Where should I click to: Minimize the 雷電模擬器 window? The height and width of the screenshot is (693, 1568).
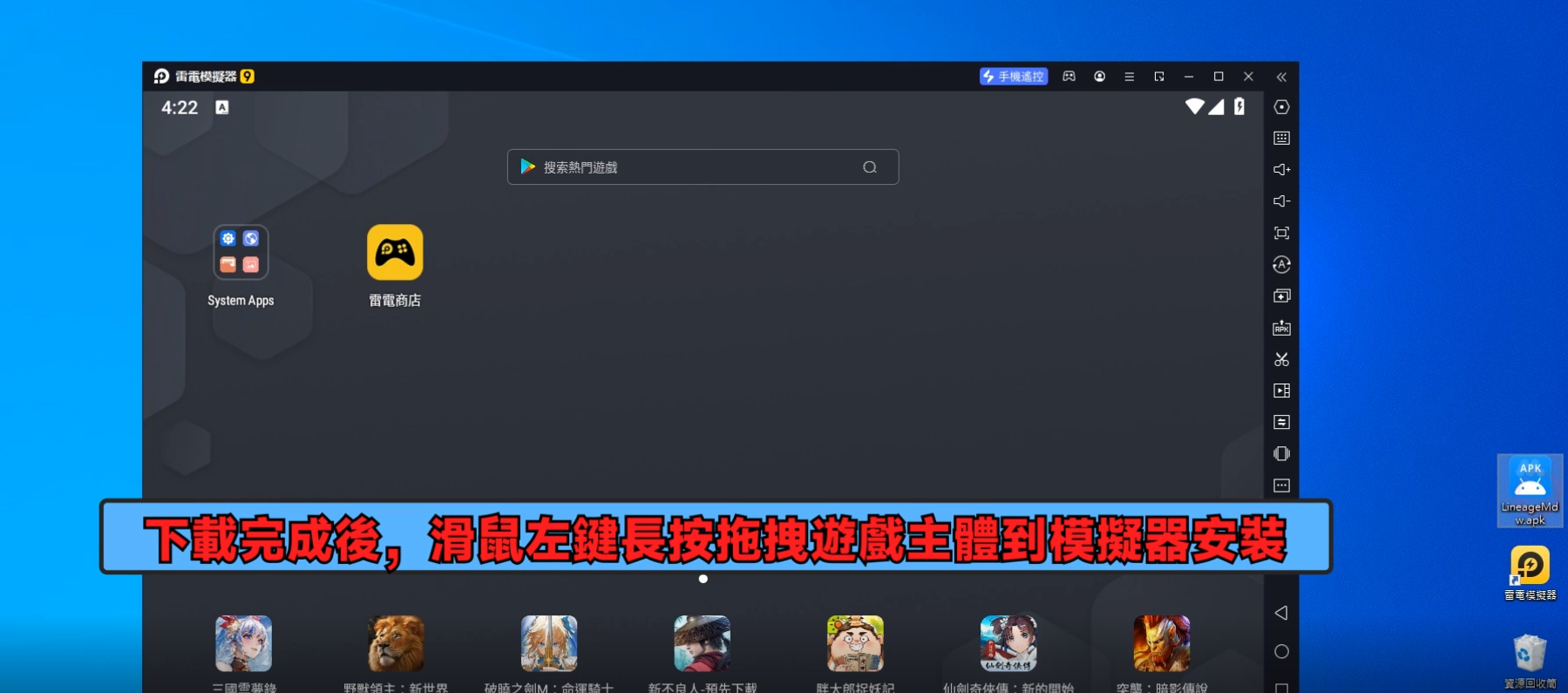(1189, 77)
